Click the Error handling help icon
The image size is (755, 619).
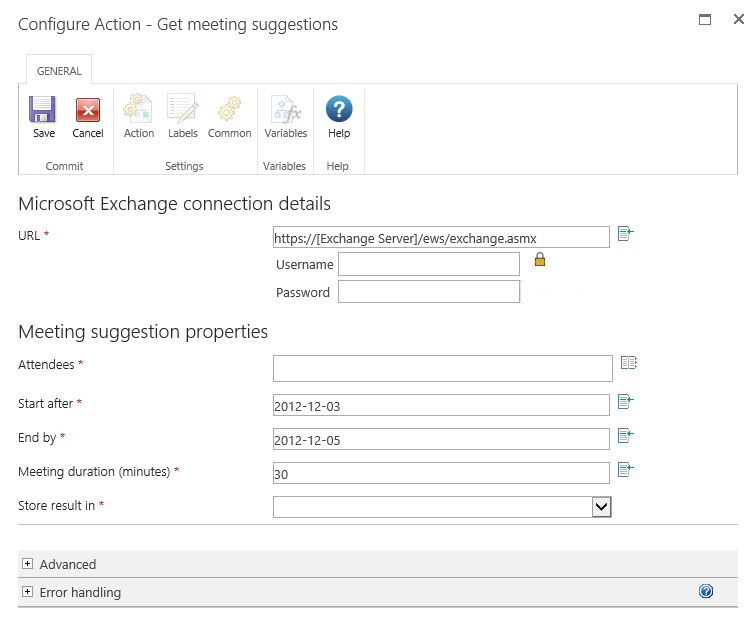(x=706, y=592)
